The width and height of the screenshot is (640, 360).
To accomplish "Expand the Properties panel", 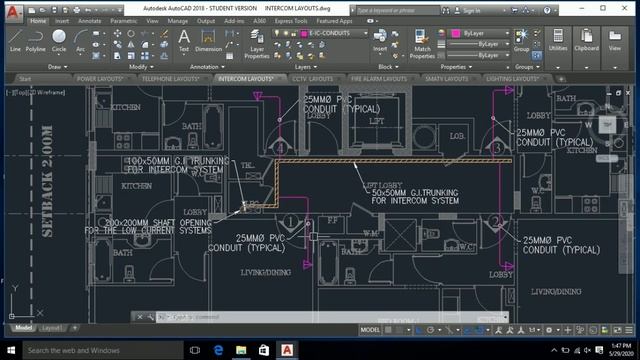I will point(456,67).
